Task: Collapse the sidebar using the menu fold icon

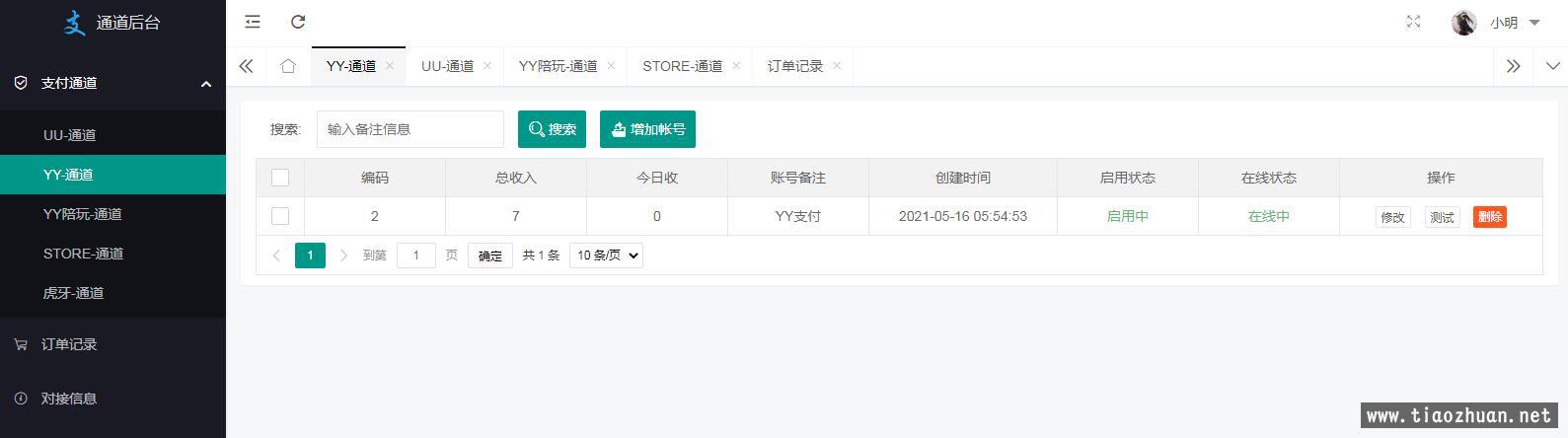Action: click(253, 22)
